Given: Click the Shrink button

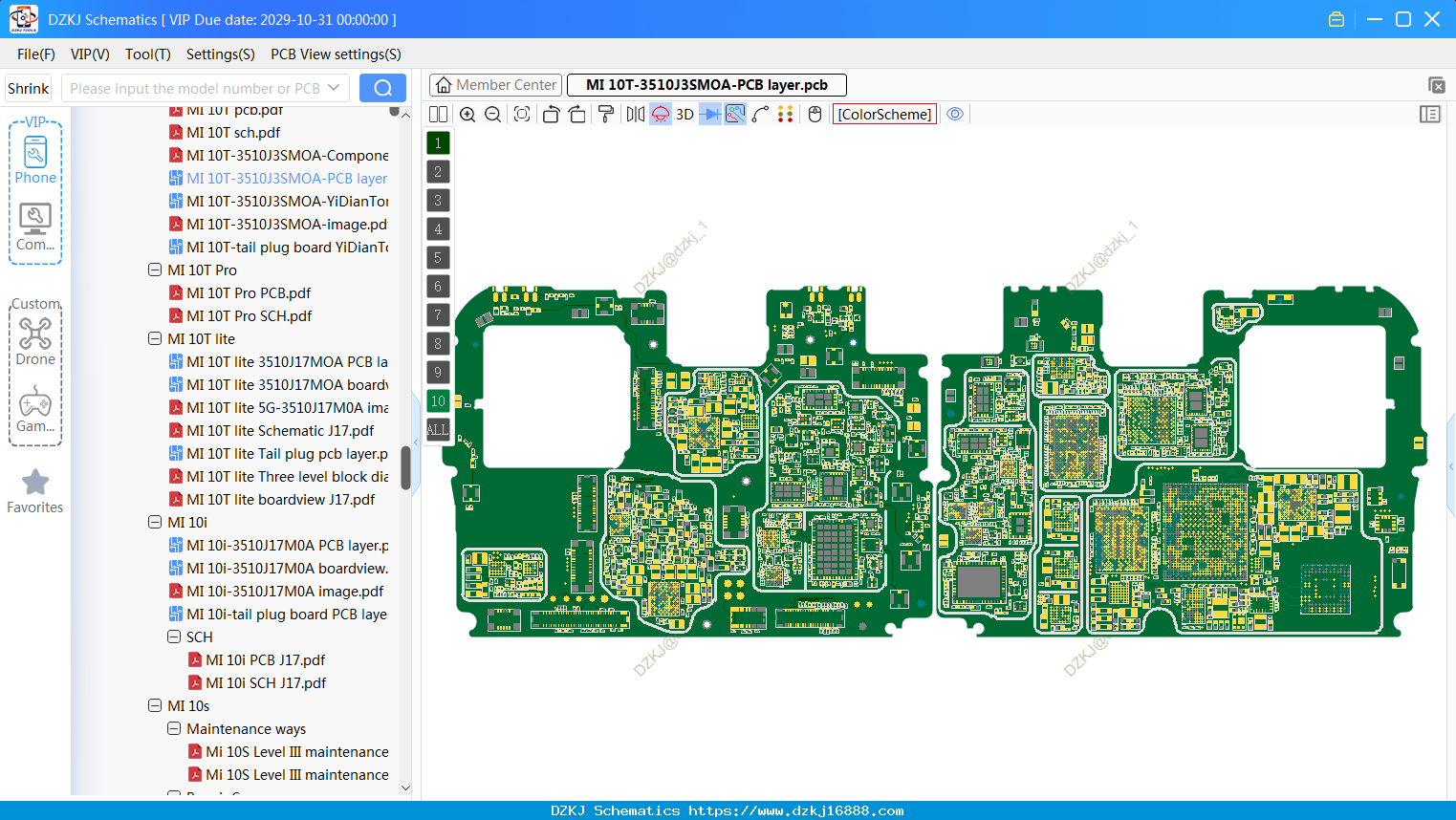Looking at the screenshot, I should click(x=29, y=88).
